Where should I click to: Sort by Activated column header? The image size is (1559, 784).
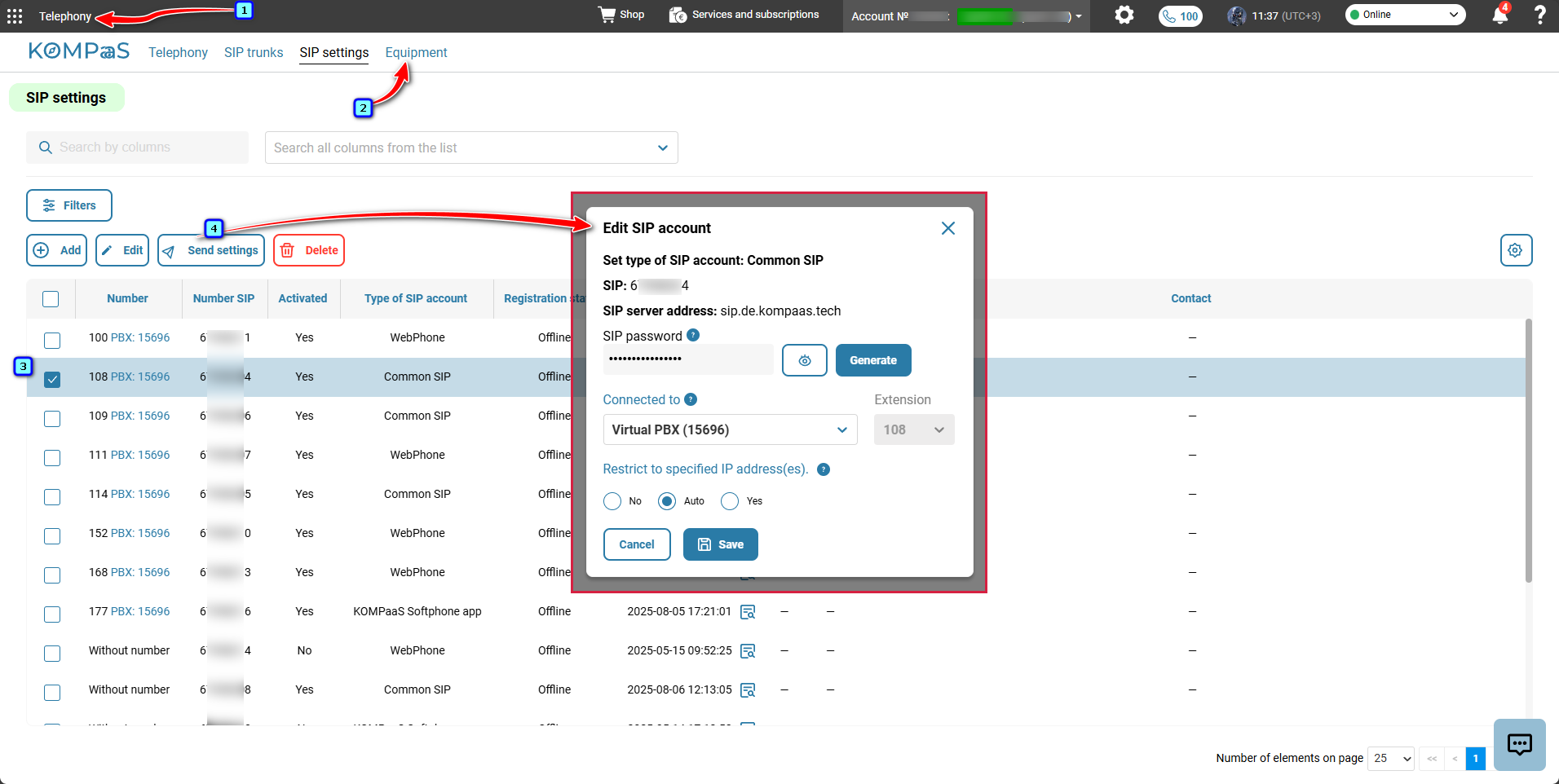click(x=303, y=298)
